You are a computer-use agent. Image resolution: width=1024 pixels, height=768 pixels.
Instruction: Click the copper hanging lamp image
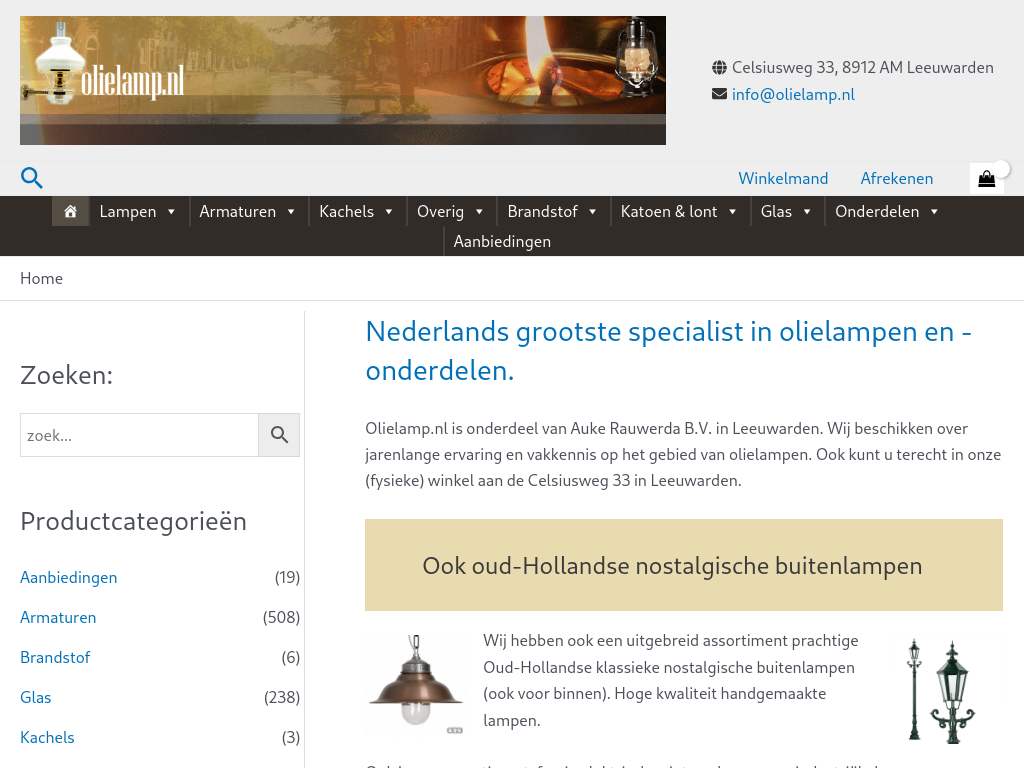tap(416, 685)
